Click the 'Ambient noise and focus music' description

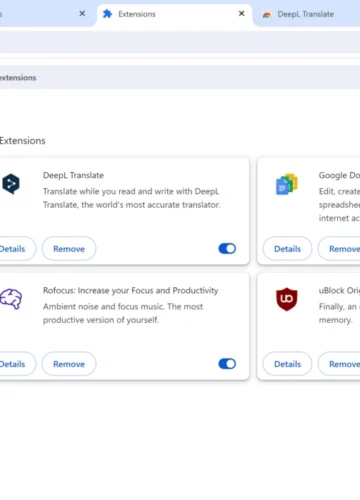[123, 313]
